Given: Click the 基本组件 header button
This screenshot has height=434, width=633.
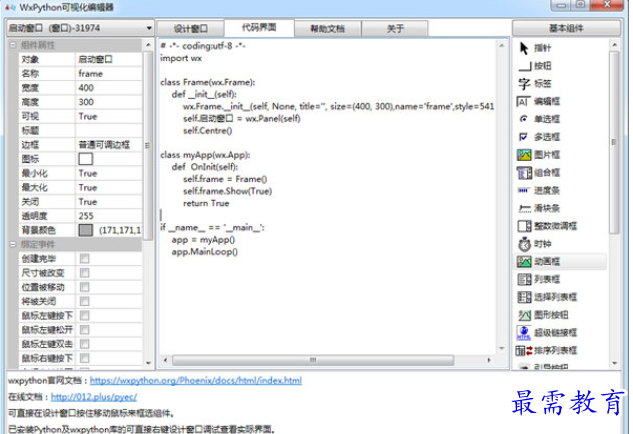Looking at the screenshot, I should pos(566,28).
